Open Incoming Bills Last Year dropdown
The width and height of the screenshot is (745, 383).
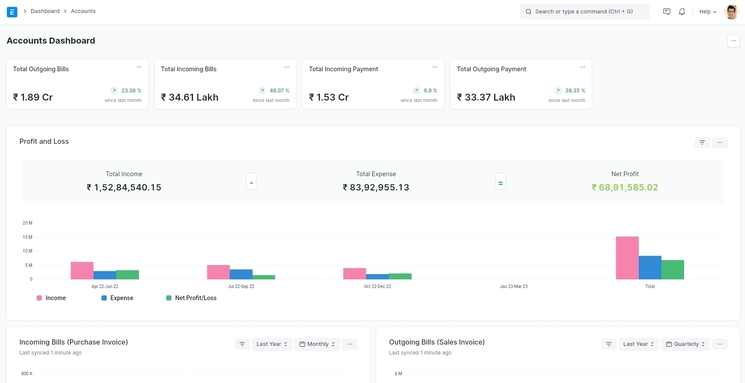[x=272, y=345]
